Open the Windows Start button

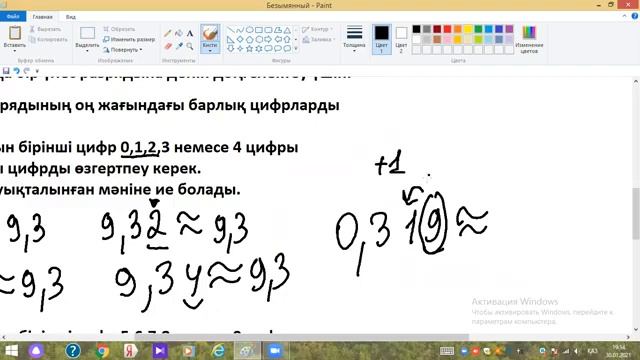(x=11, y=351)
